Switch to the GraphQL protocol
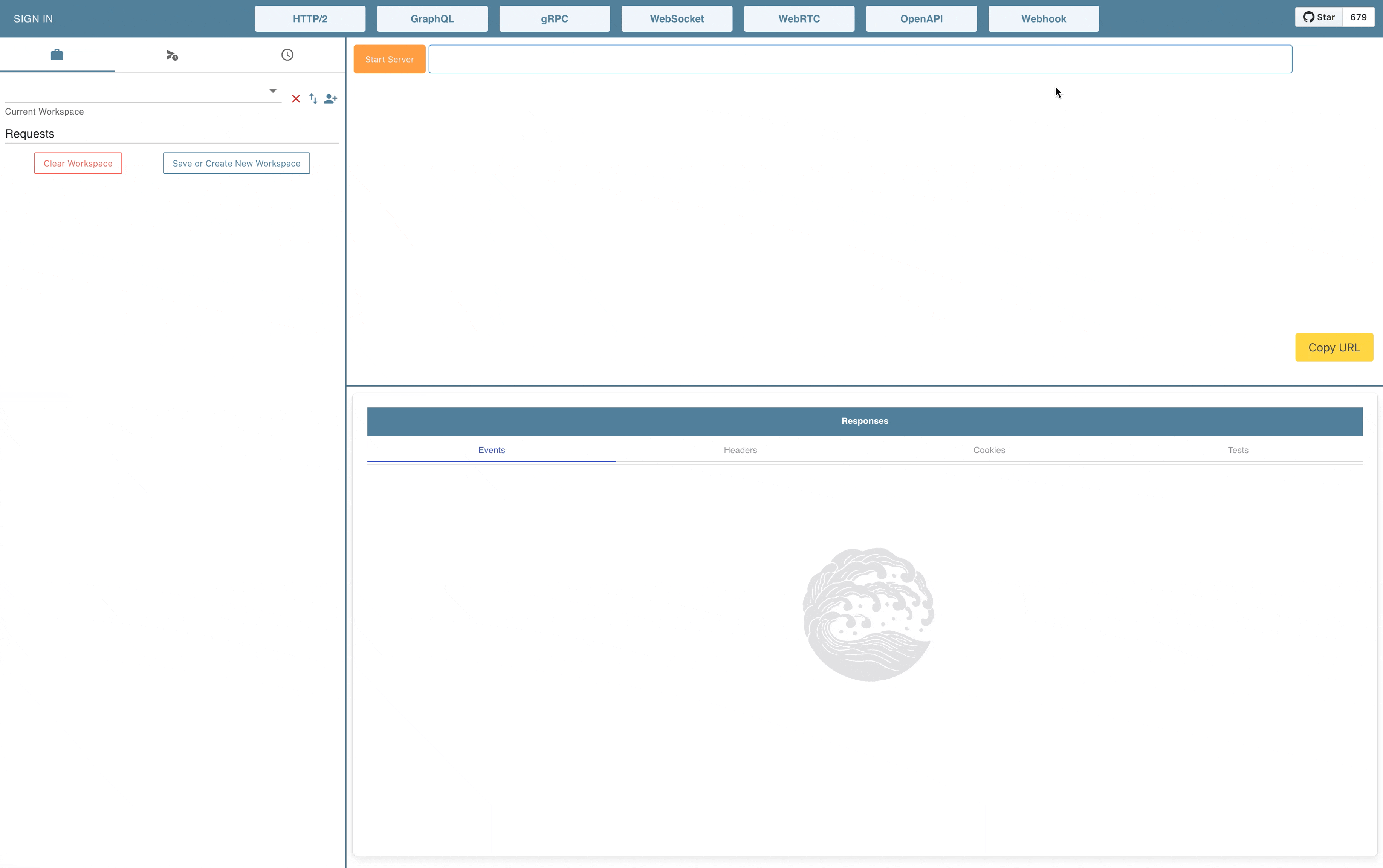Screen dimensions: 1383x868 [x=432, y=19]
